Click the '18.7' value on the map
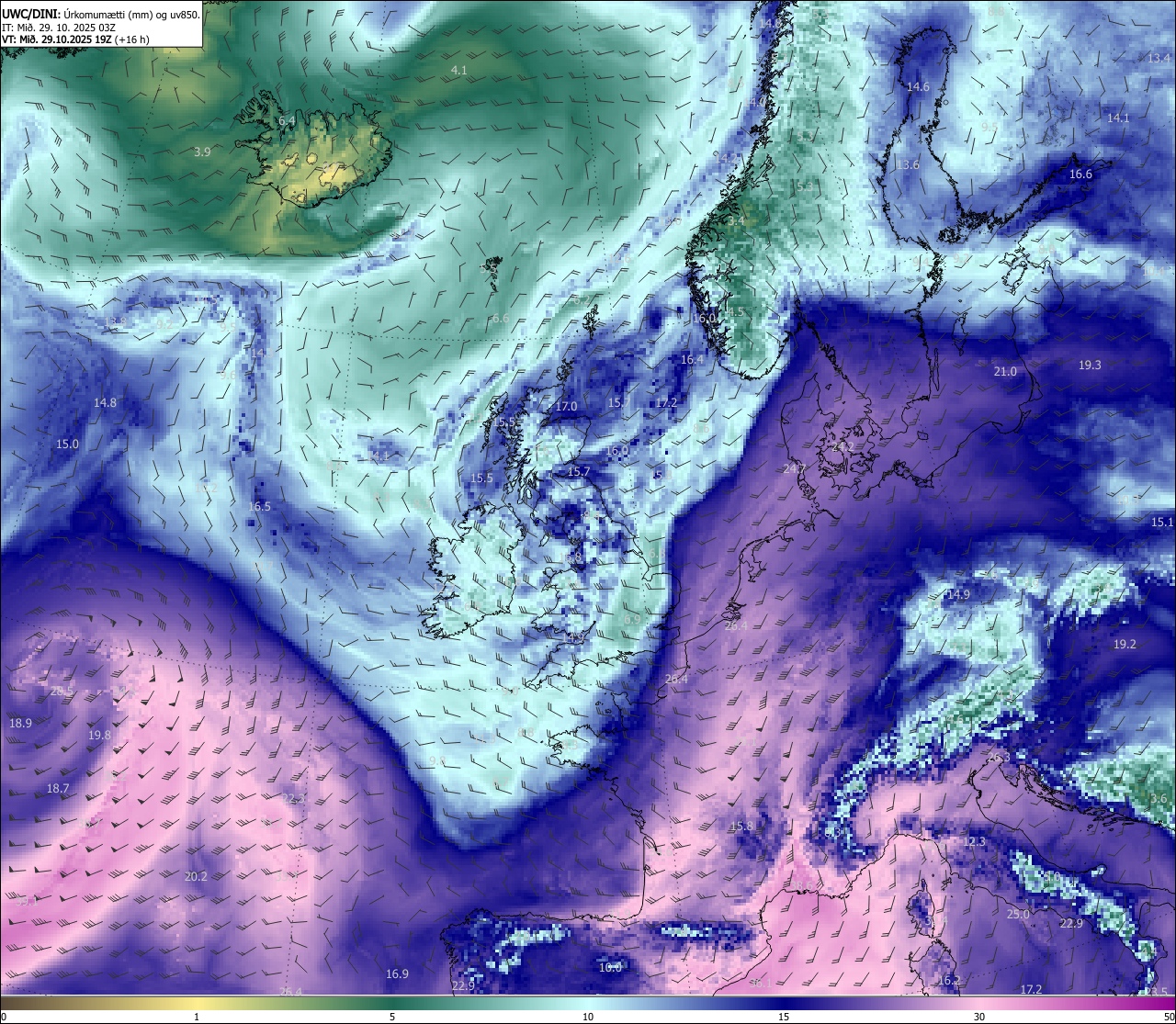The width and height of the screenshot is (1176, 1024). [57, 788]
